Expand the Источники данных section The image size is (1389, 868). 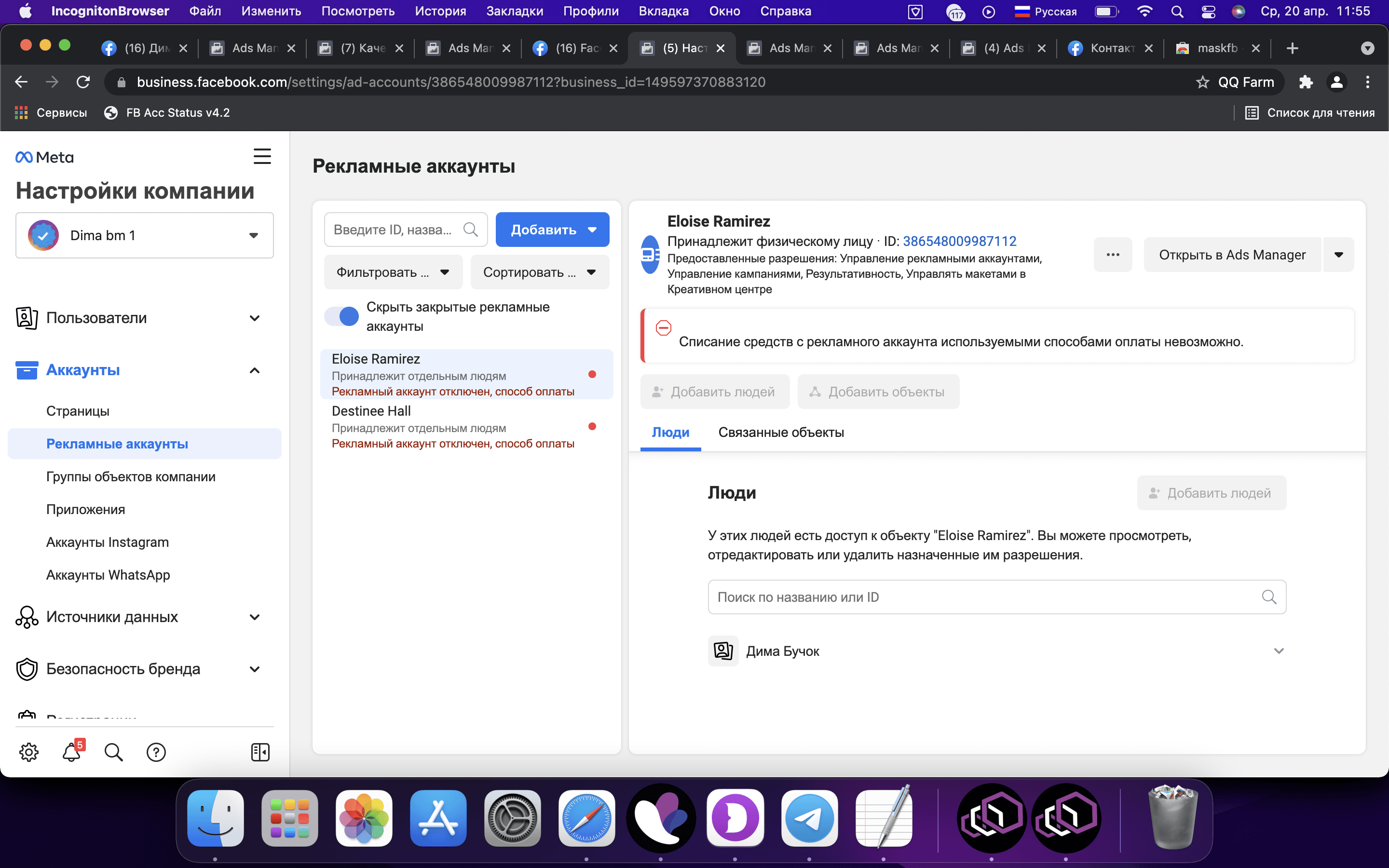click(x=255, y=617)
